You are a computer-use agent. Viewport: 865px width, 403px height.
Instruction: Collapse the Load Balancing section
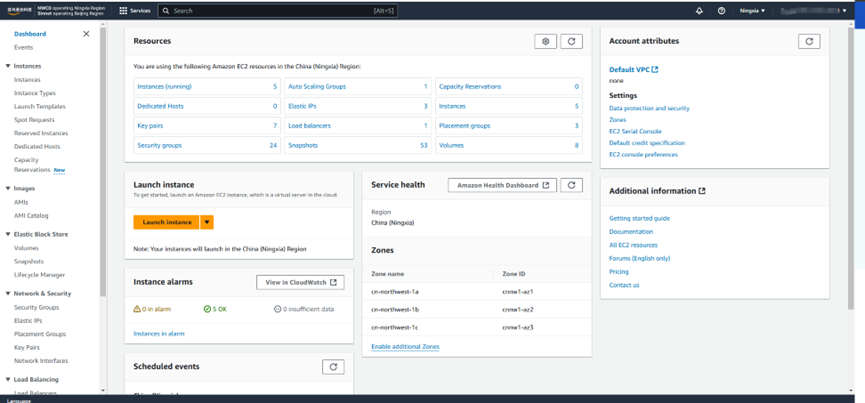[8, 380]
